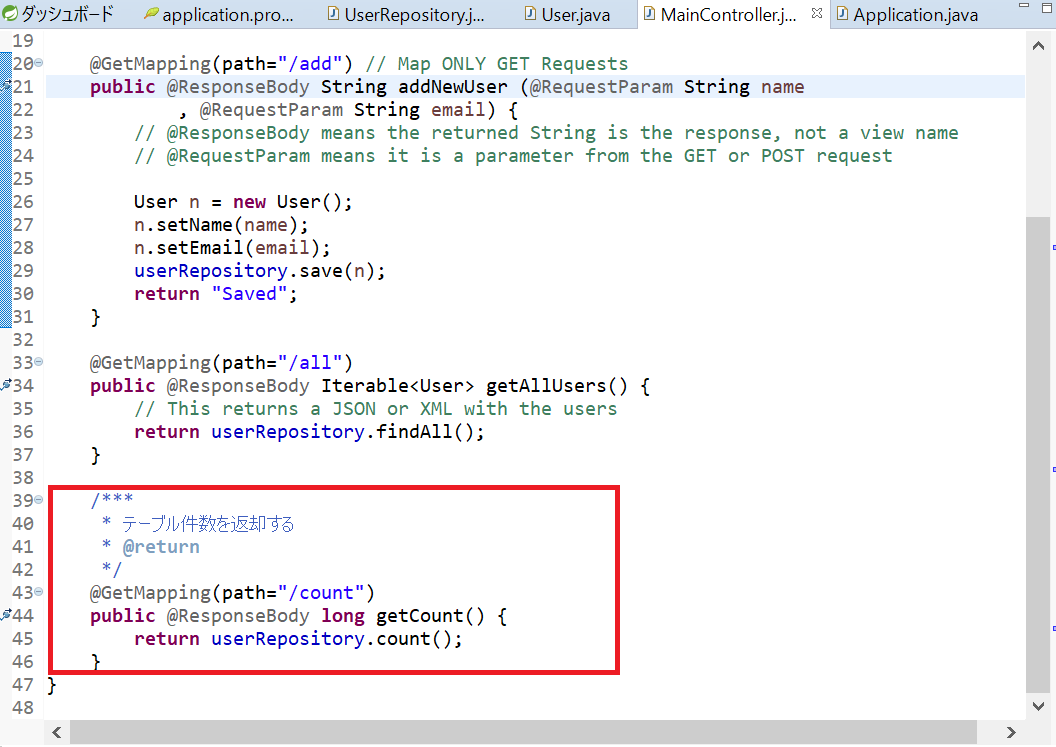Click the gutter marker icon at line 34

pos(6,385)
